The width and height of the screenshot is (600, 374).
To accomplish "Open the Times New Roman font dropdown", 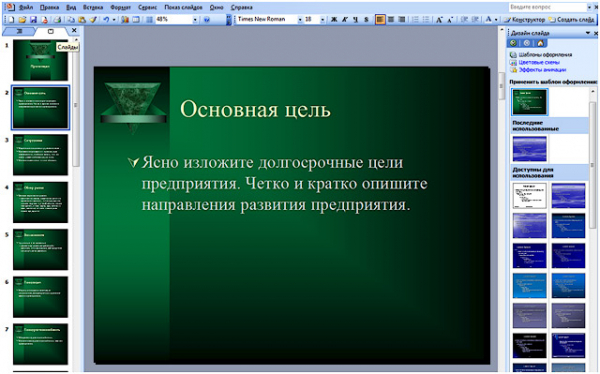I will [x=300, y=20].
